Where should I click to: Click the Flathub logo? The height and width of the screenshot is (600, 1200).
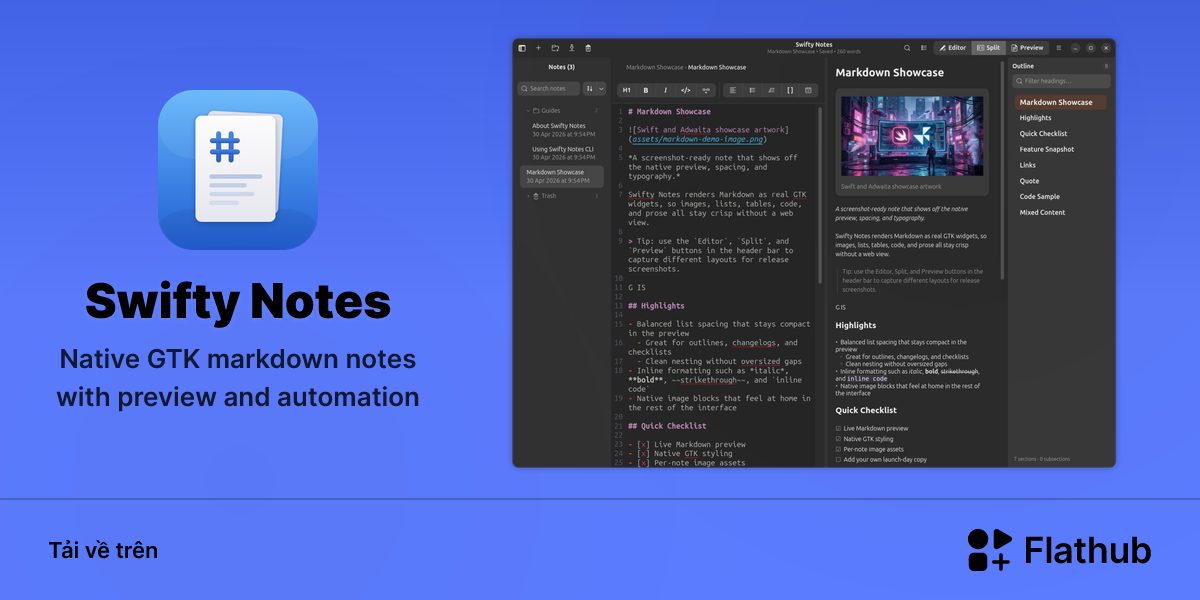(1059, 550)
